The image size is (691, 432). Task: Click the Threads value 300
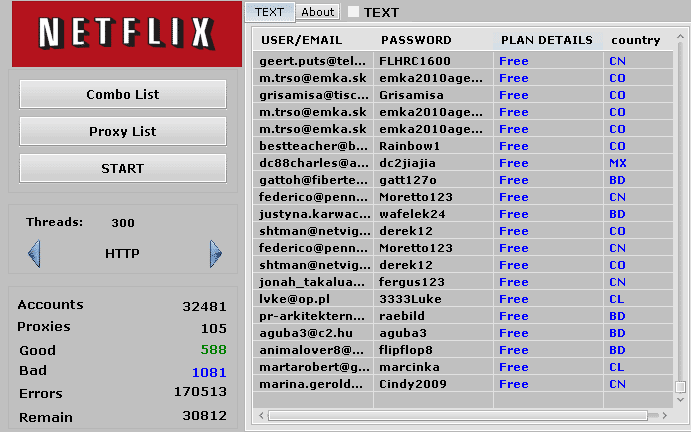pos(123,223)
